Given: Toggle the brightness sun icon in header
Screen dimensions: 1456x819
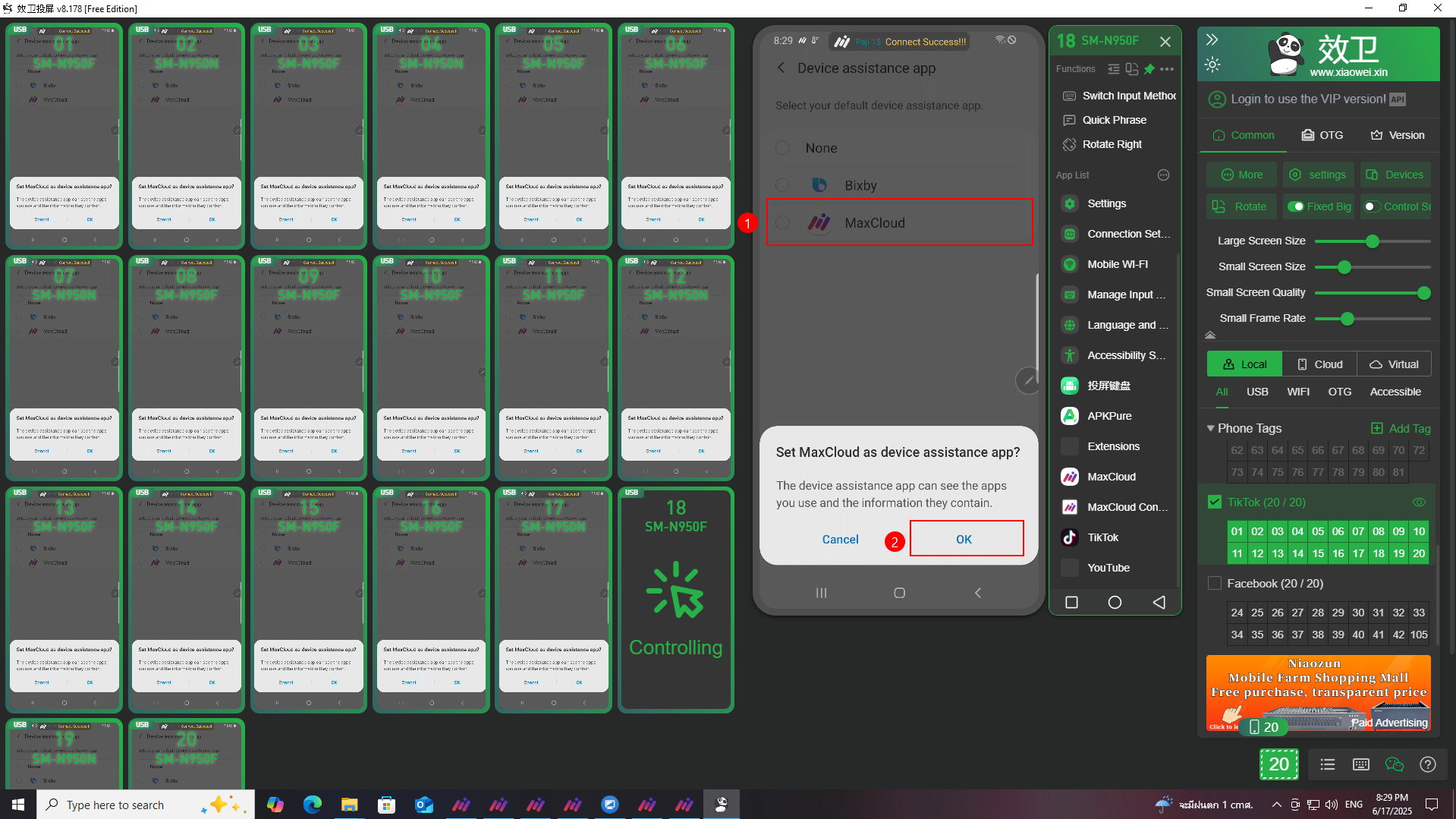Looking at the screenshot, I should (1212, 65).
